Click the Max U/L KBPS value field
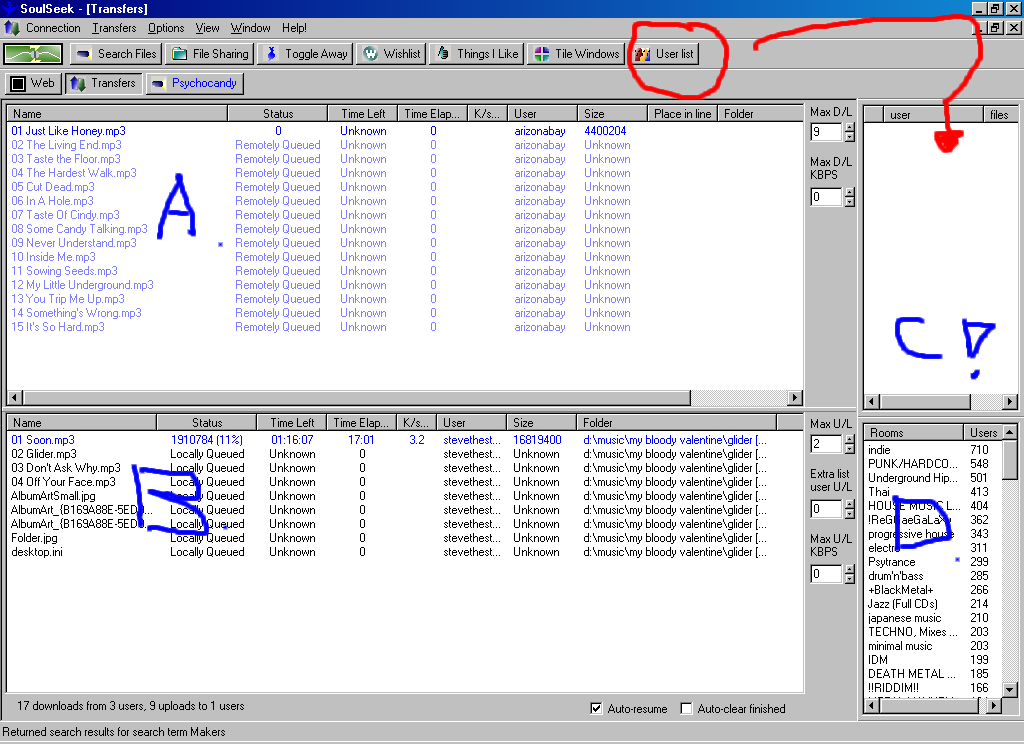1024x744 pixels. [827, 574]
